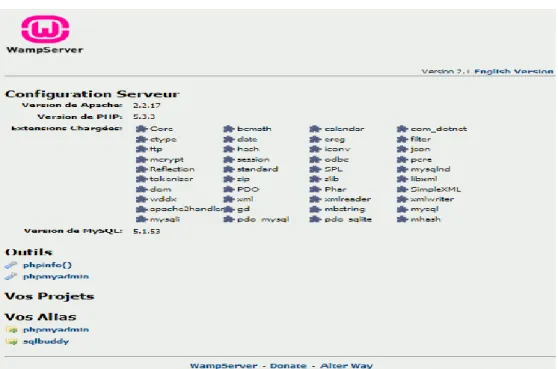
Task: Select the xml extension name
Action: (x=245, y=199)
